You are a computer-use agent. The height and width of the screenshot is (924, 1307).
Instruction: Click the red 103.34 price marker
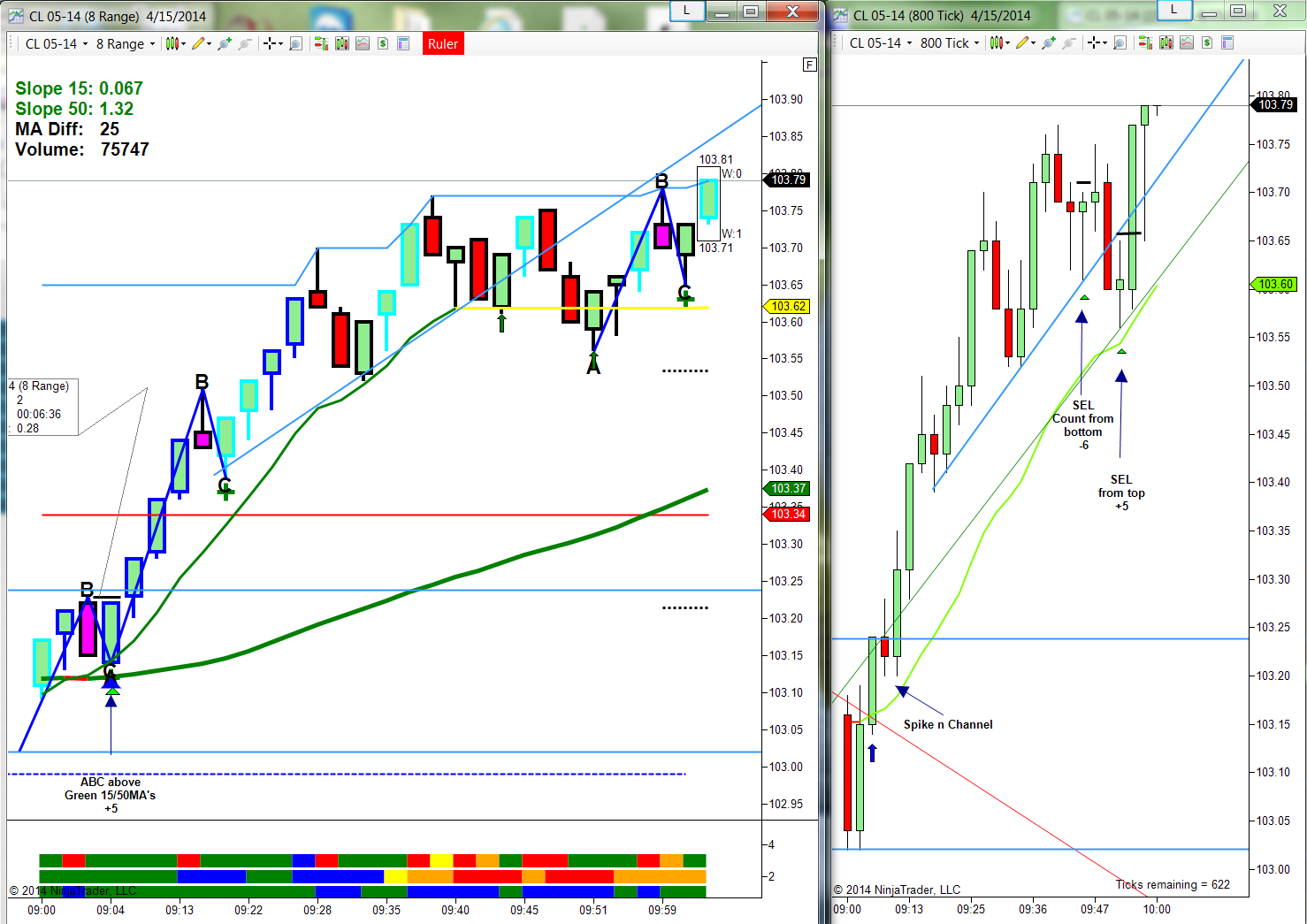pyautogui.click(x=786, y=514)
